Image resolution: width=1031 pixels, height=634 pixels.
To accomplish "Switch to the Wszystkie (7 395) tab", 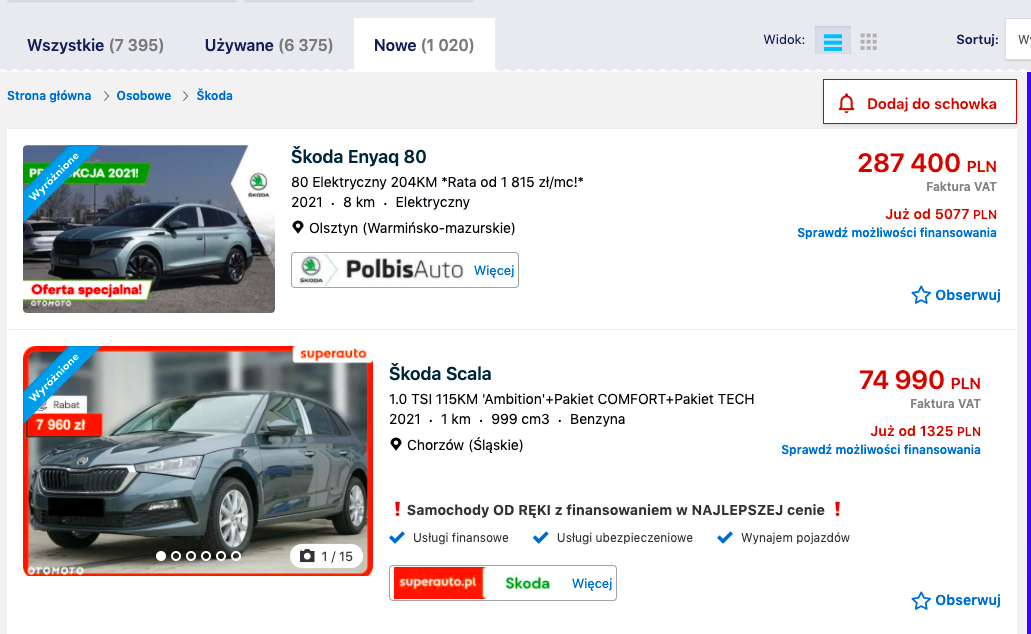I will point(95,45).
